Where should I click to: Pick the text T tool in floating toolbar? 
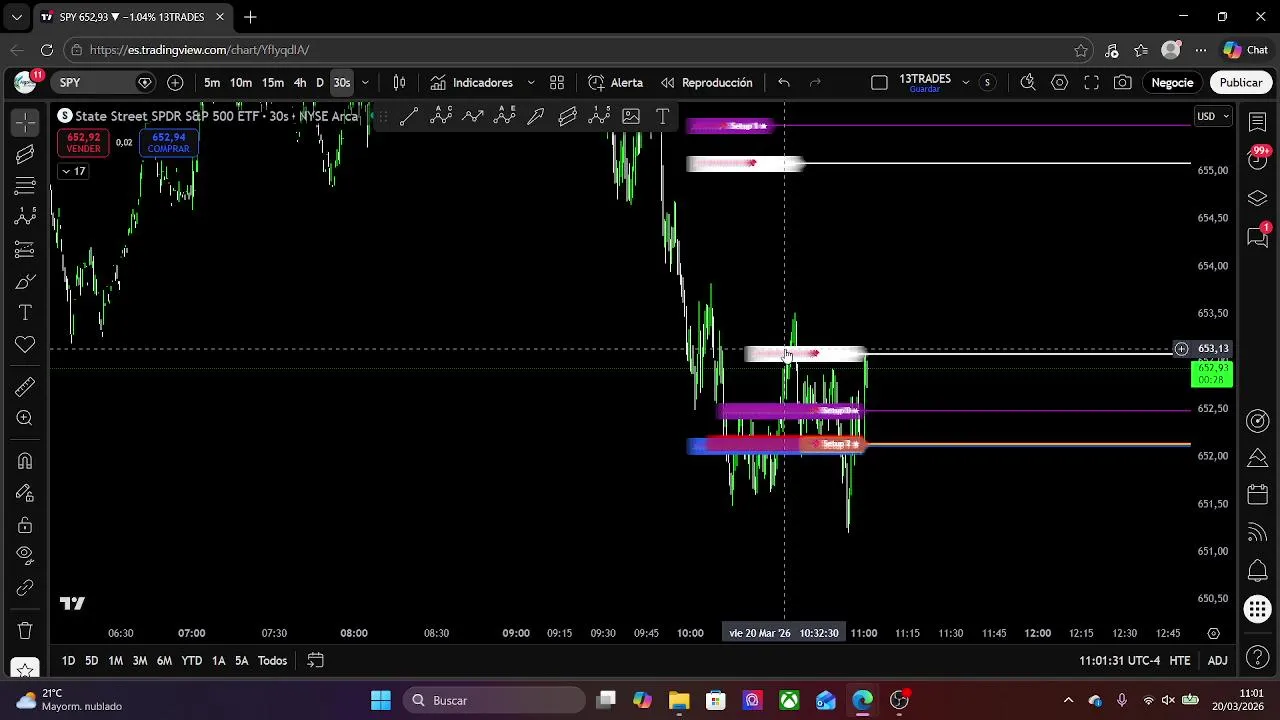coord(662,117)
